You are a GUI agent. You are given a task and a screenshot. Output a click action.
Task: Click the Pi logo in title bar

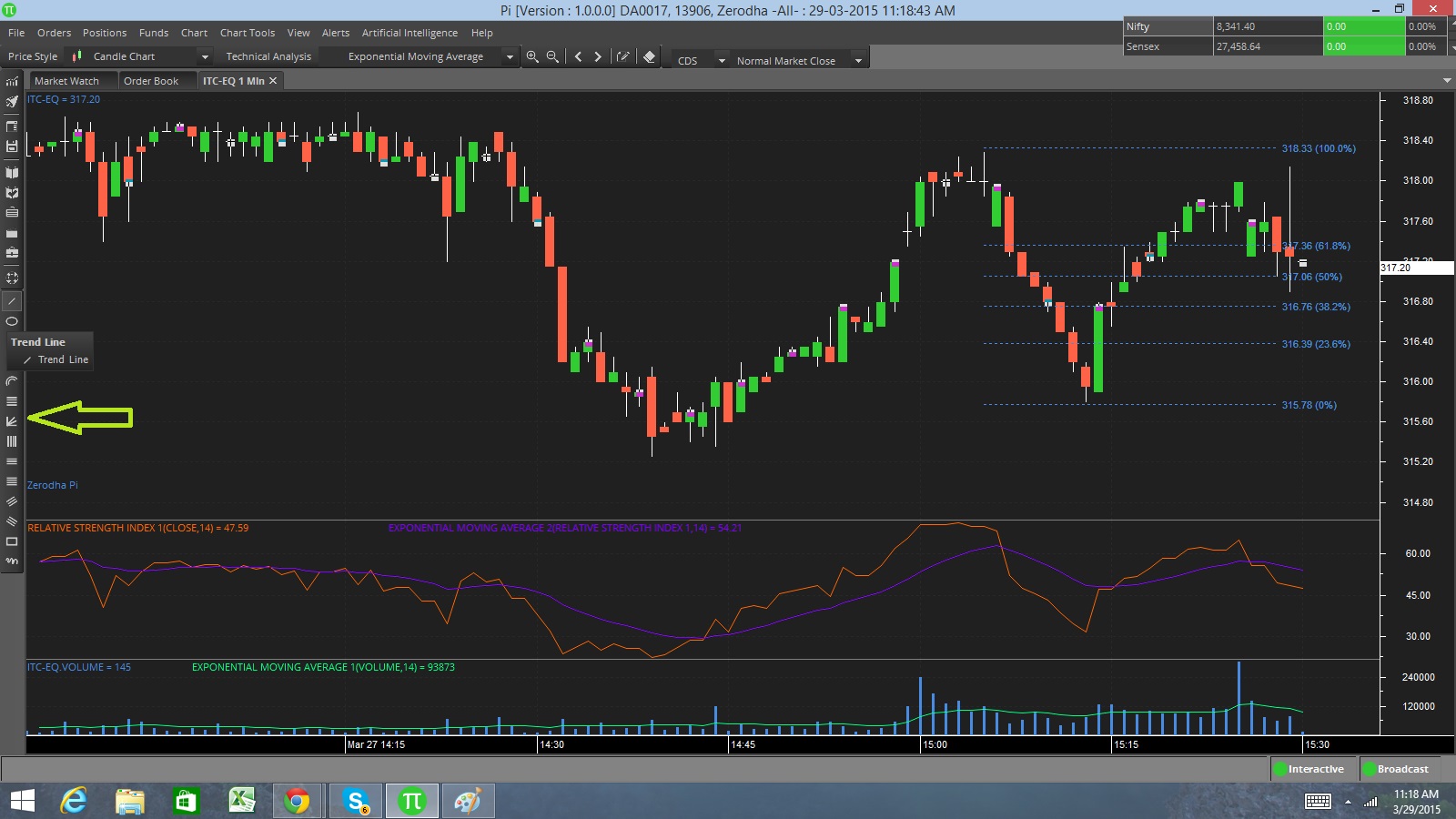point(9,10)
